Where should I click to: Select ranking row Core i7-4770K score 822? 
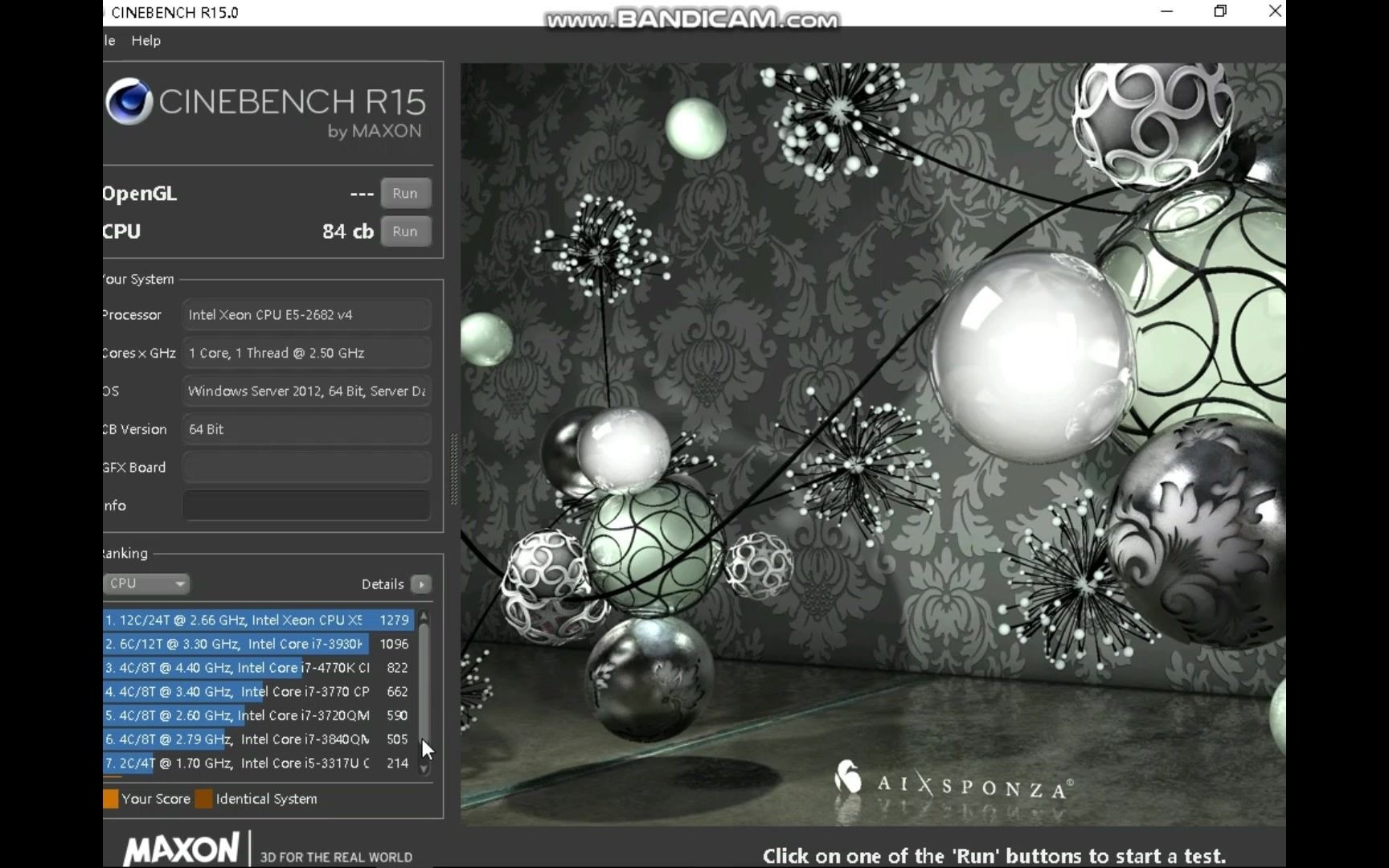point(258,668)
